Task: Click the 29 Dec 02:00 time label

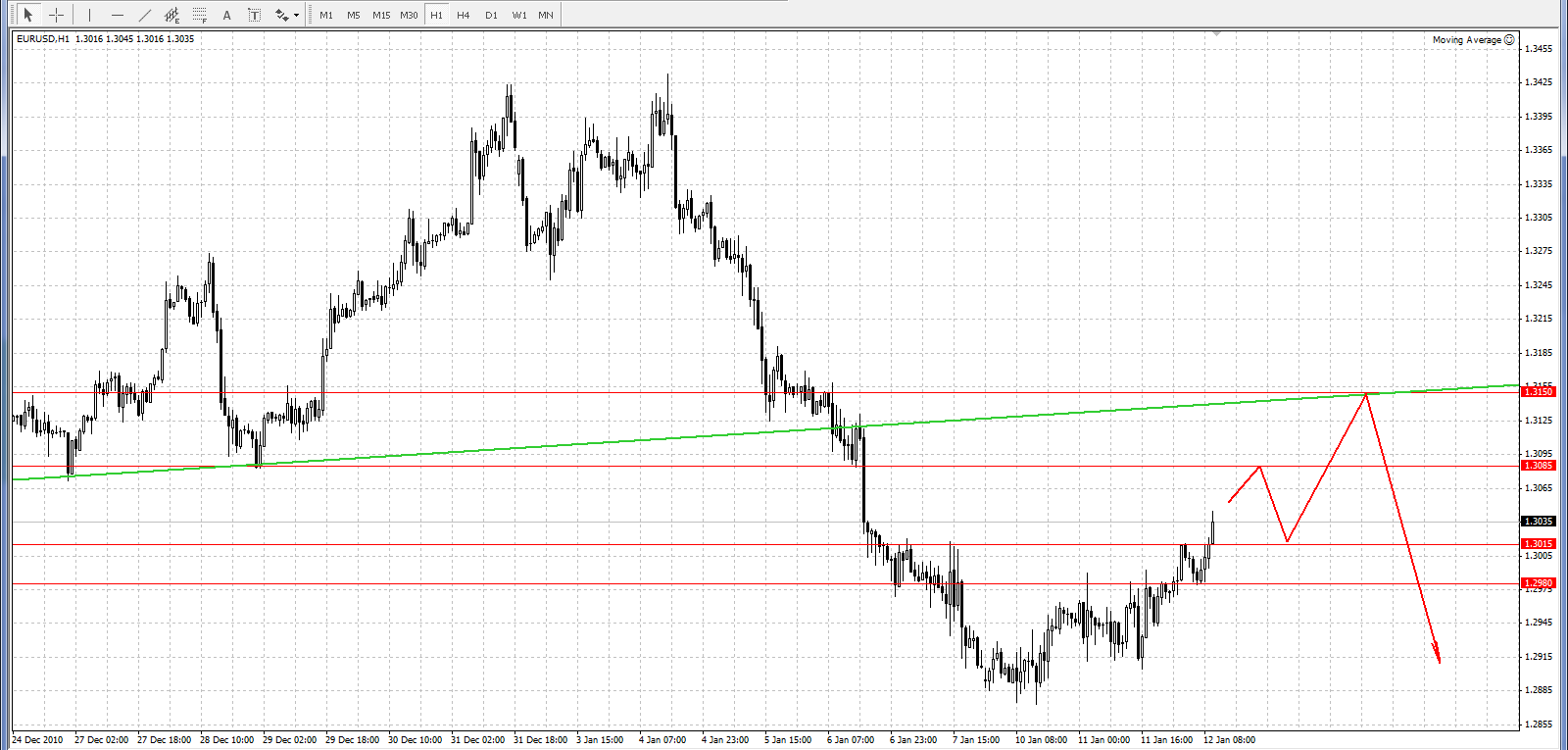Action: (290, 740)
